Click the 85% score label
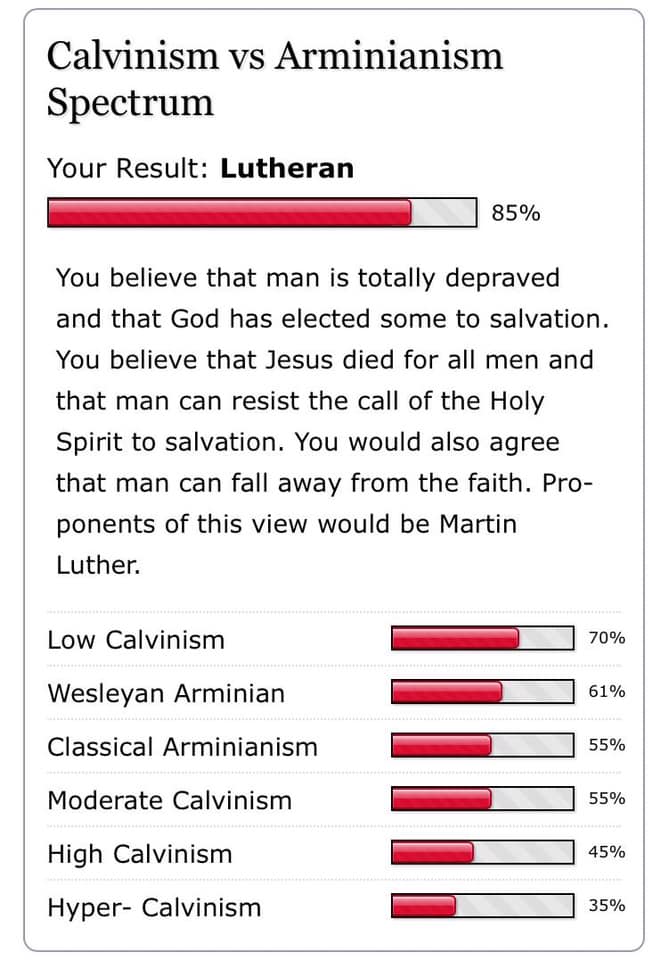668x960 pixels. 516,212
